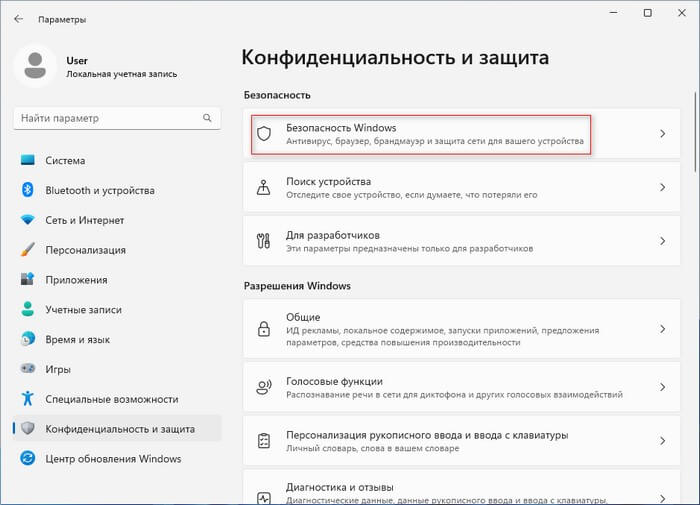Select Центр обновления Windows label

click(x=113, y=459)
